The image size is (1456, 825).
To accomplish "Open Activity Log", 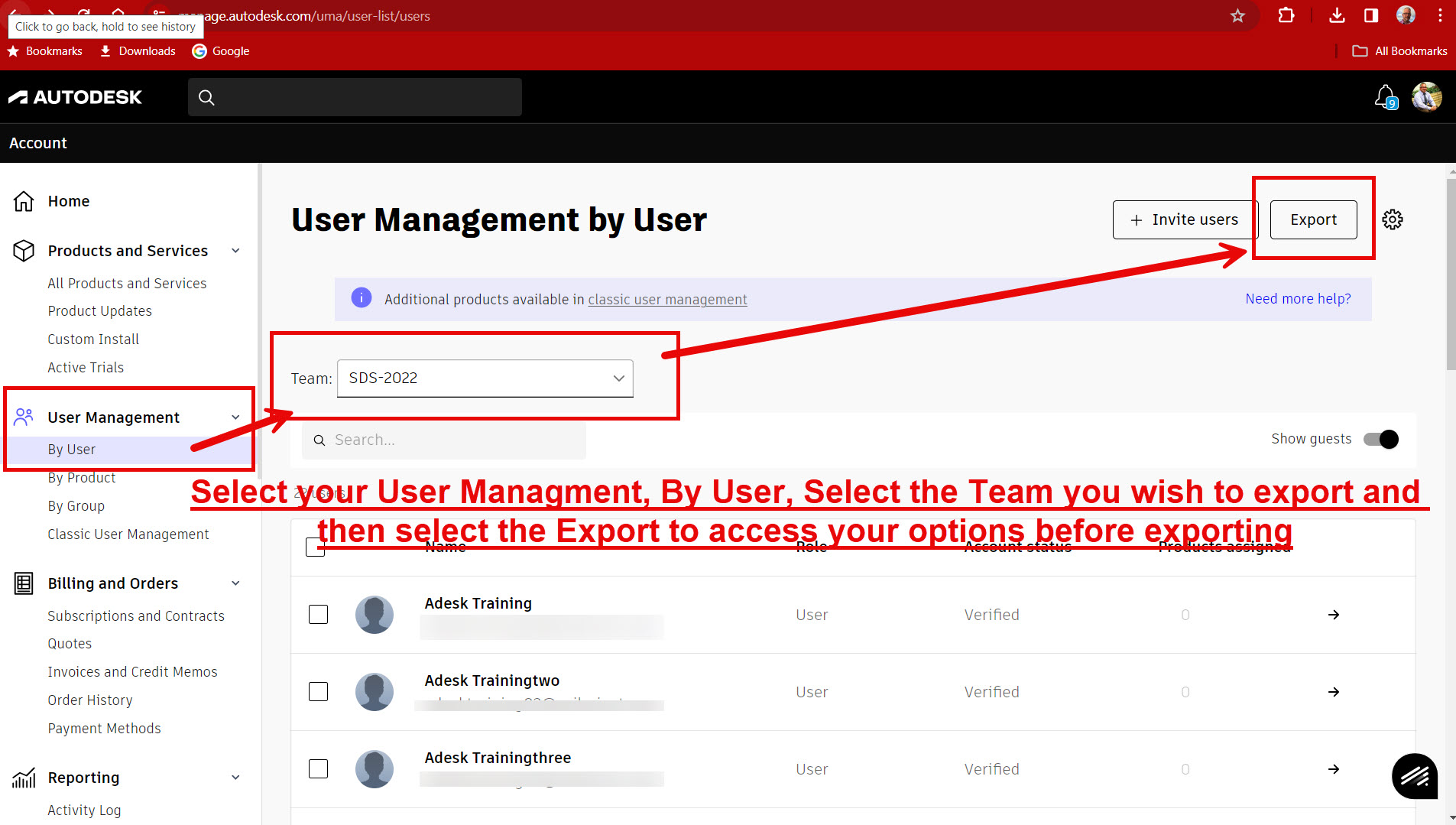I will 84,810.
